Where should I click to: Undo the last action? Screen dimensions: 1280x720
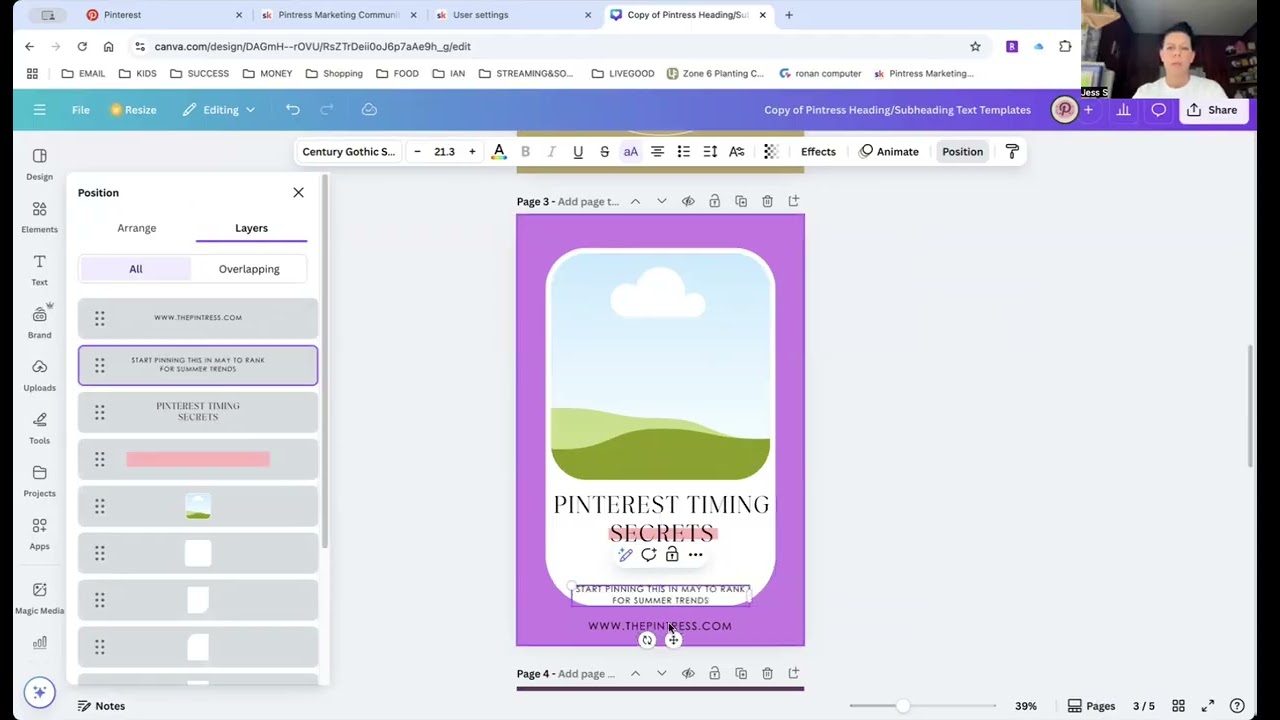[x=292, y=110]
